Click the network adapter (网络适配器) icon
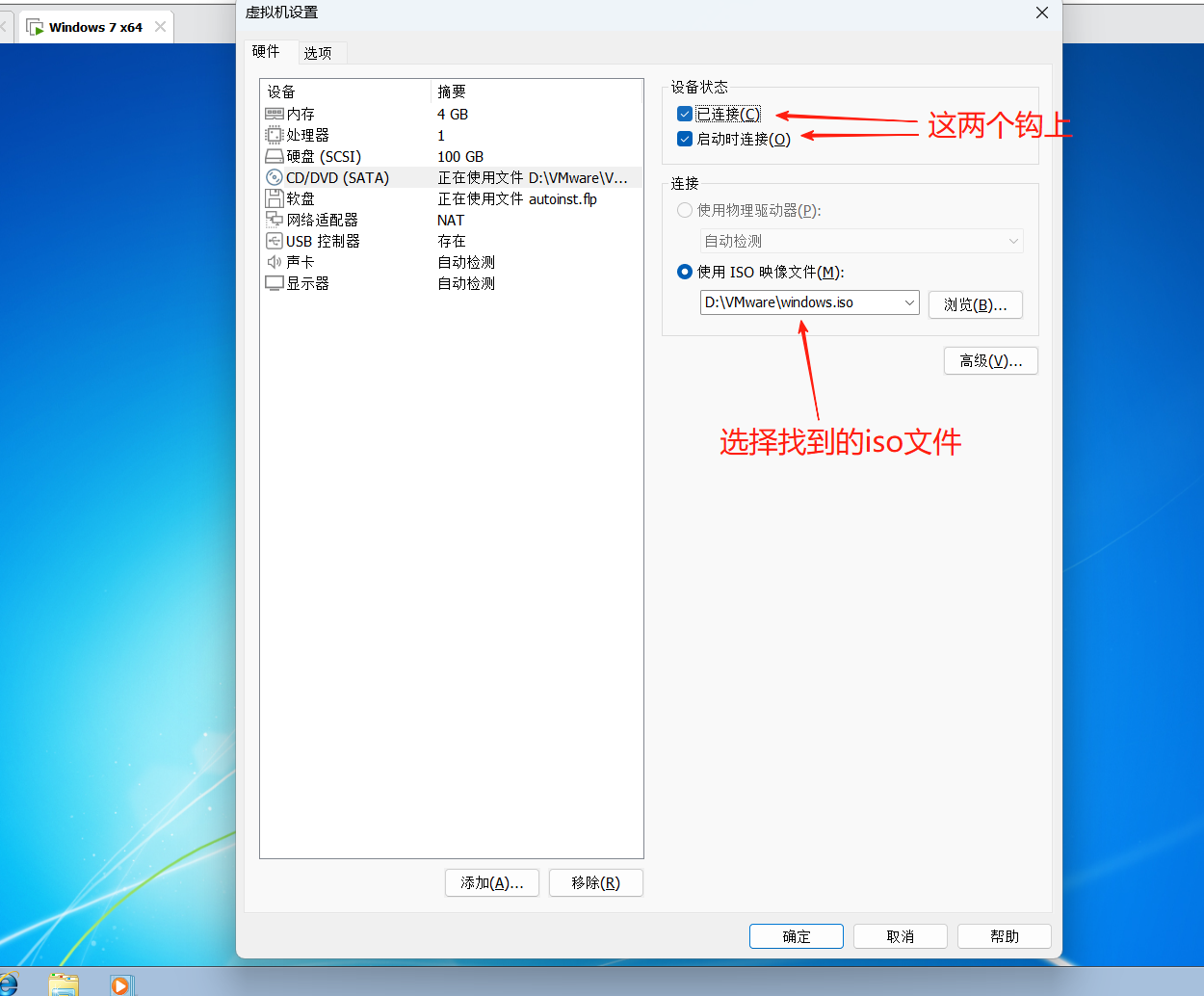The width and height of the screenshot is (1204, 996). 275,220
